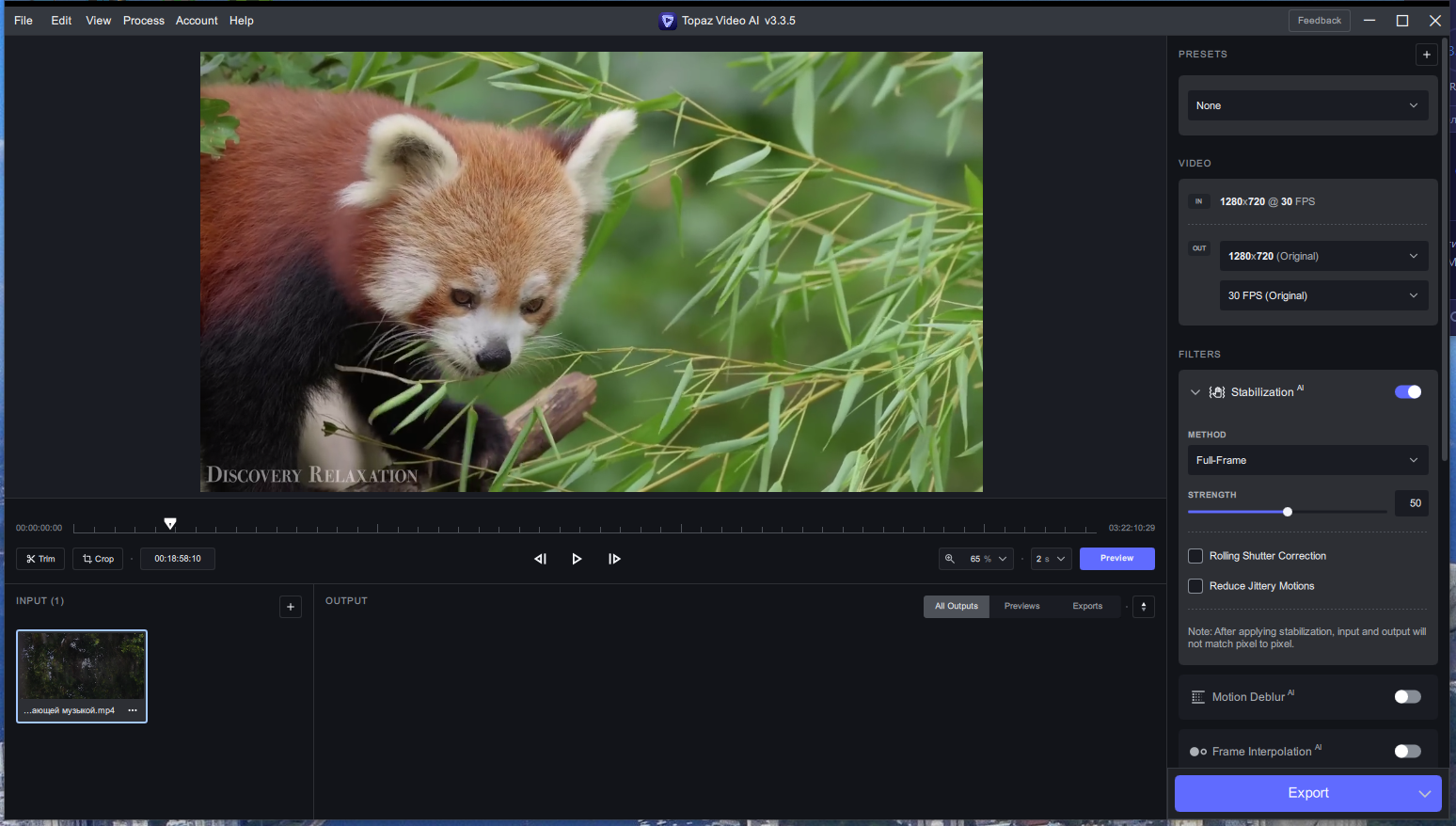Play the video preview
The image size is (1456, 826).
pyautogui.click(x=577, y=559)
